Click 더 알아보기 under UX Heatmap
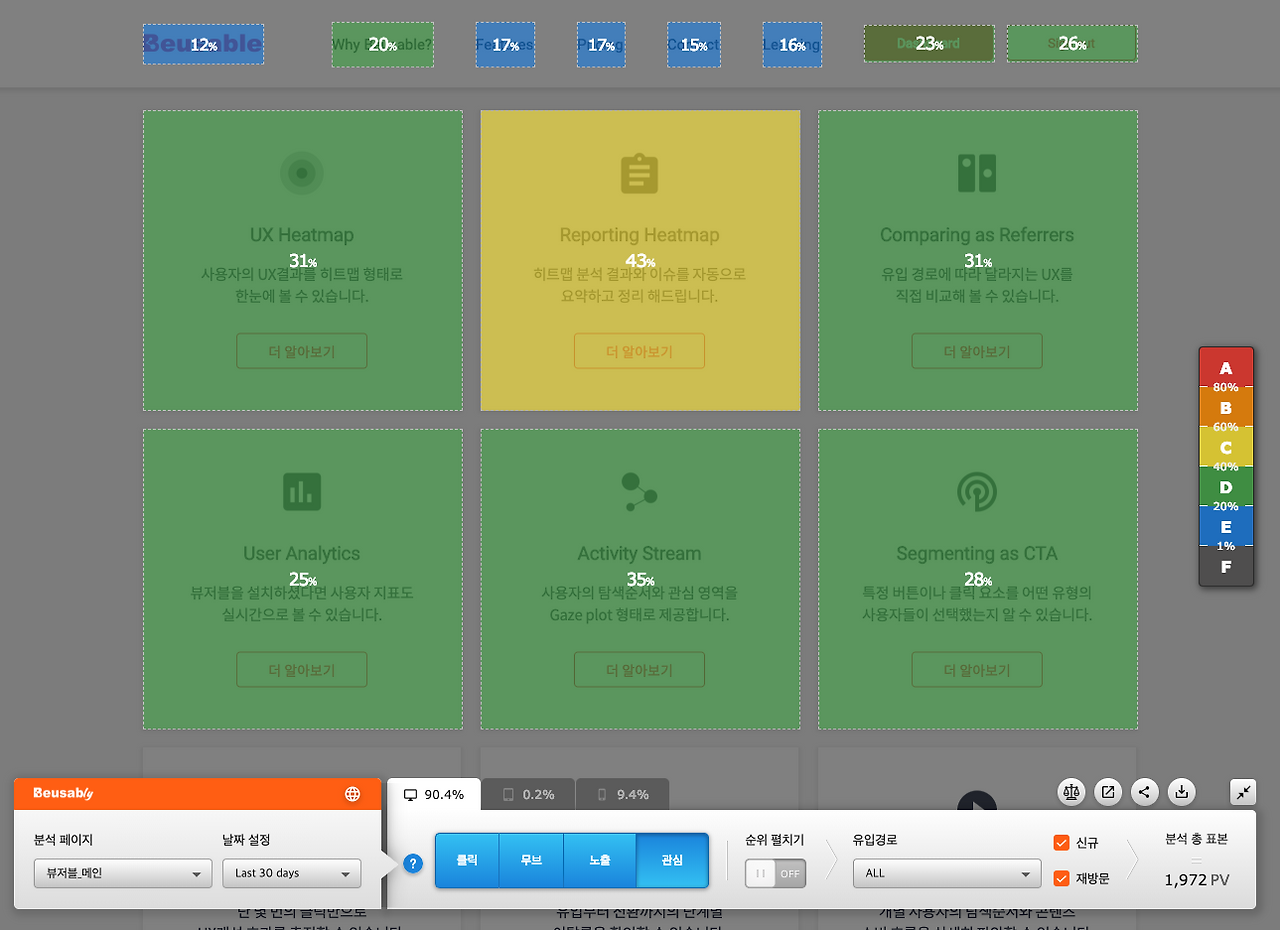The image size is (1280, 930). 302,351
